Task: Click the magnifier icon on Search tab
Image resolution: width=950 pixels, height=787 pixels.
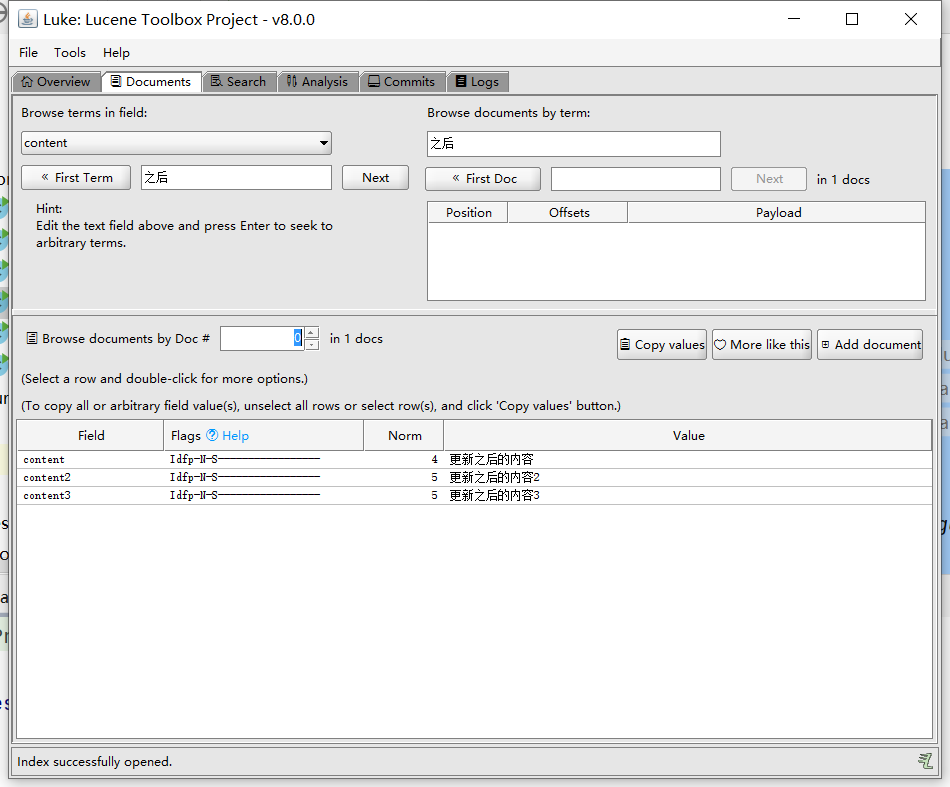Action: (x=216, y=81)
